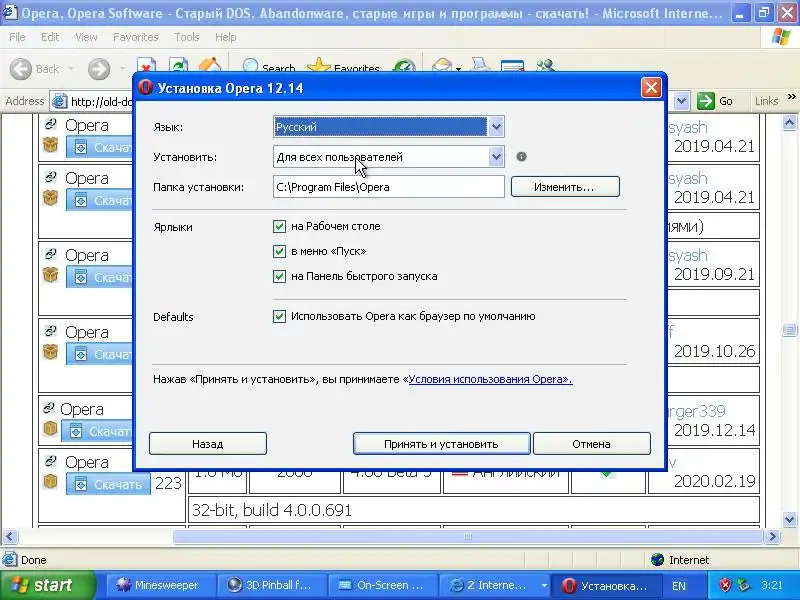Click the Internet zone globe in status bar
This screenshot has width=800, height=600.
658,560
